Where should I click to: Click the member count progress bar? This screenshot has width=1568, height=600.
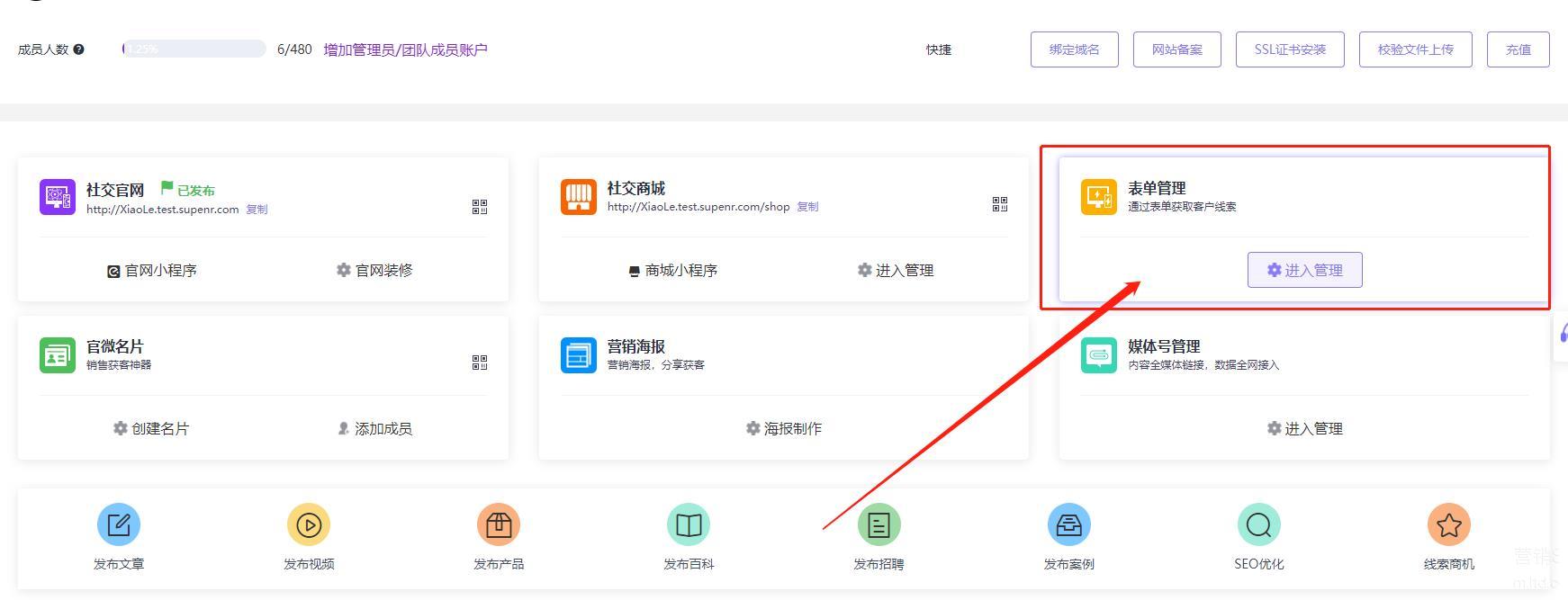pos(194,49)
